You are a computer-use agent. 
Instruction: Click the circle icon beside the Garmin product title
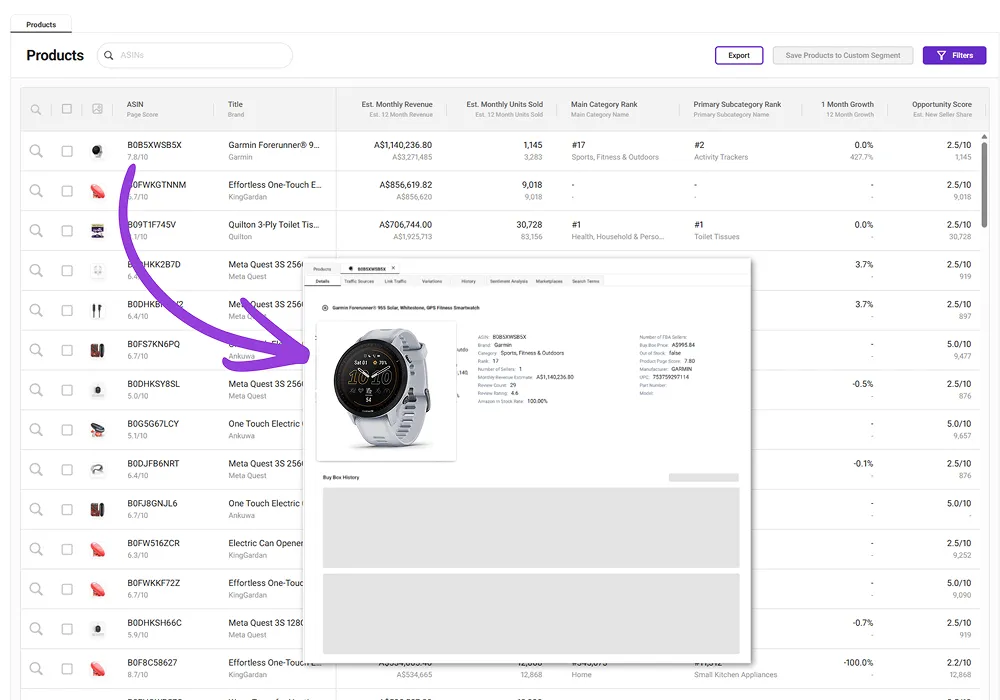pyautogui.click(x=325, y=308)
